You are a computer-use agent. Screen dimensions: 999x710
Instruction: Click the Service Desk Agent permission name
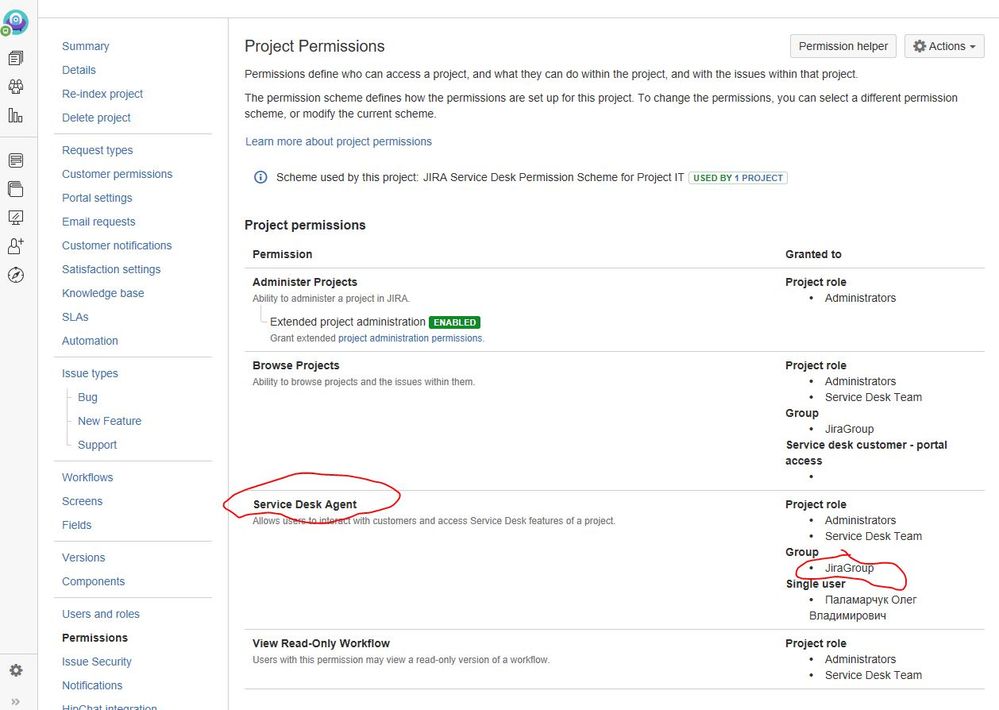(x=305, y=504)
